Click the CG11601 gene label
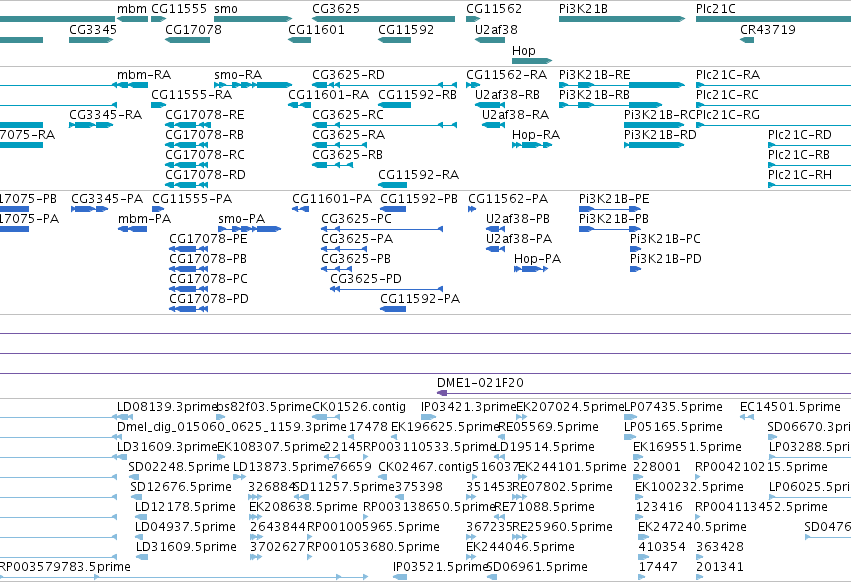The width and height of the screenshot is (851, 582). [x=316, y=29]
